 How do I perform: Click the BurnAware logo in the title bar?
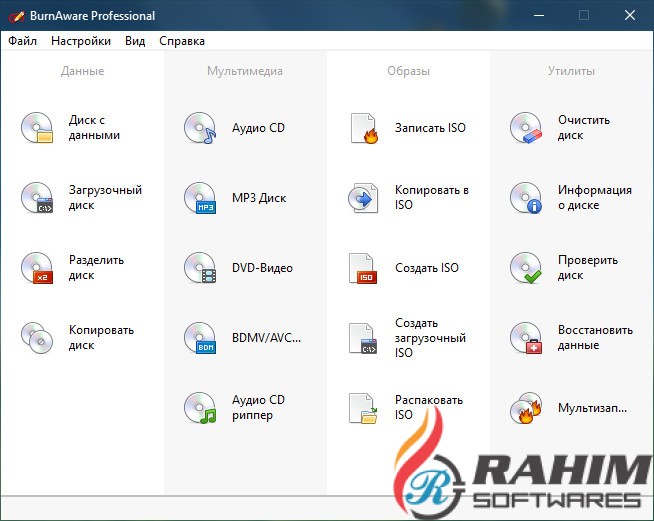[x=16, y=16]
